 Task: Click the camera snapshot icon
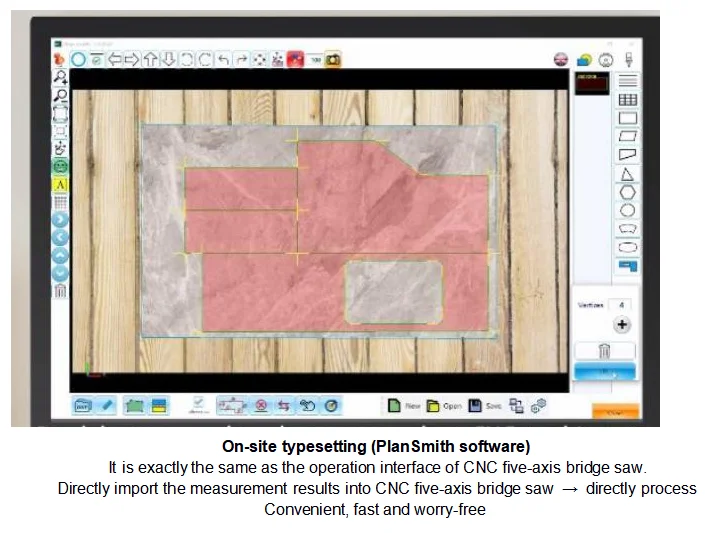click(x=333, y=60)
